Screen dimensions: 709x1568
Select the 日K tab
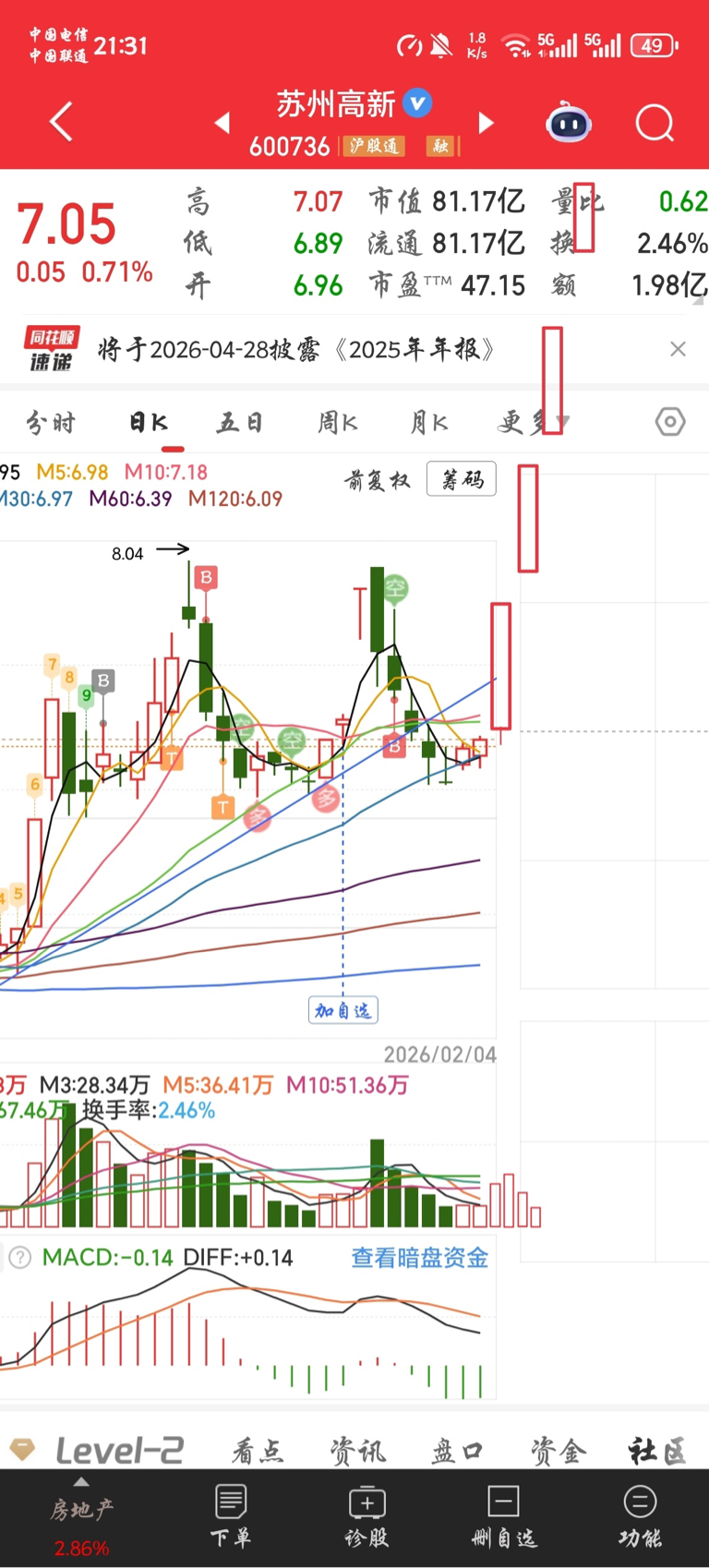coord(149,423)
